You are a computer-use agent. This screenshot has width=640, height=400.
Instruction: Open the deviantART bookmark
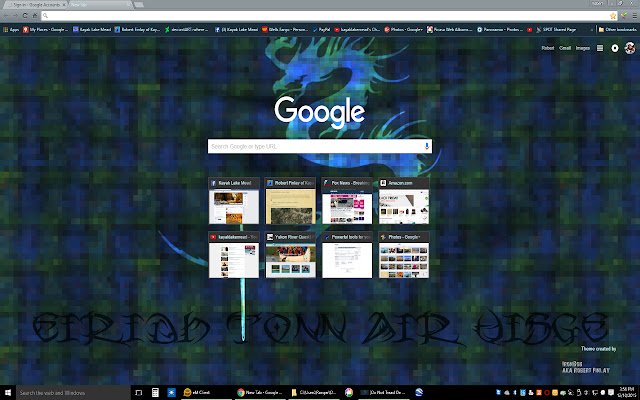pyautogui.click(x=187, y=29)
